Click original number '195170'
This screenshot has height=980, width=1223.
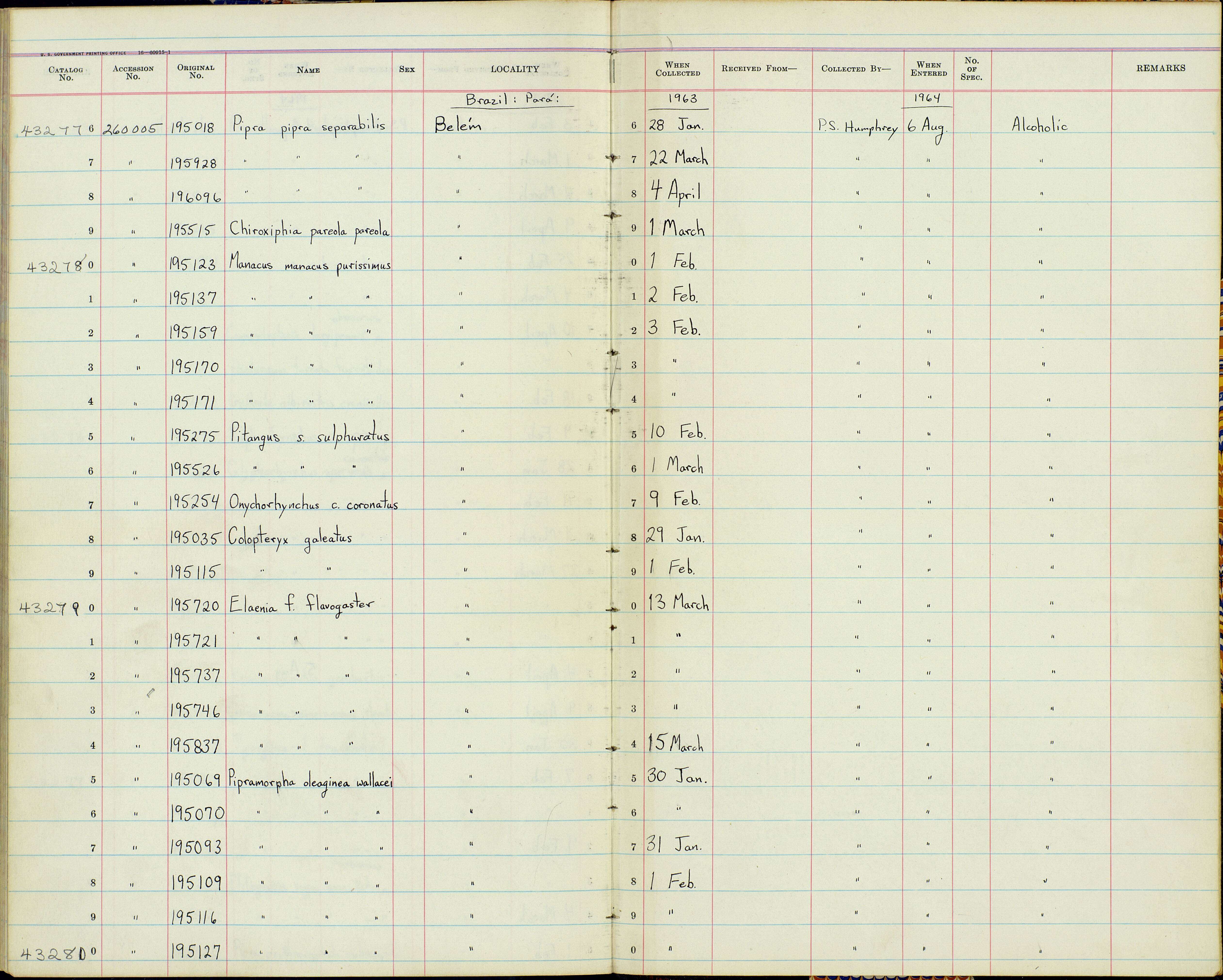(194, 367)
